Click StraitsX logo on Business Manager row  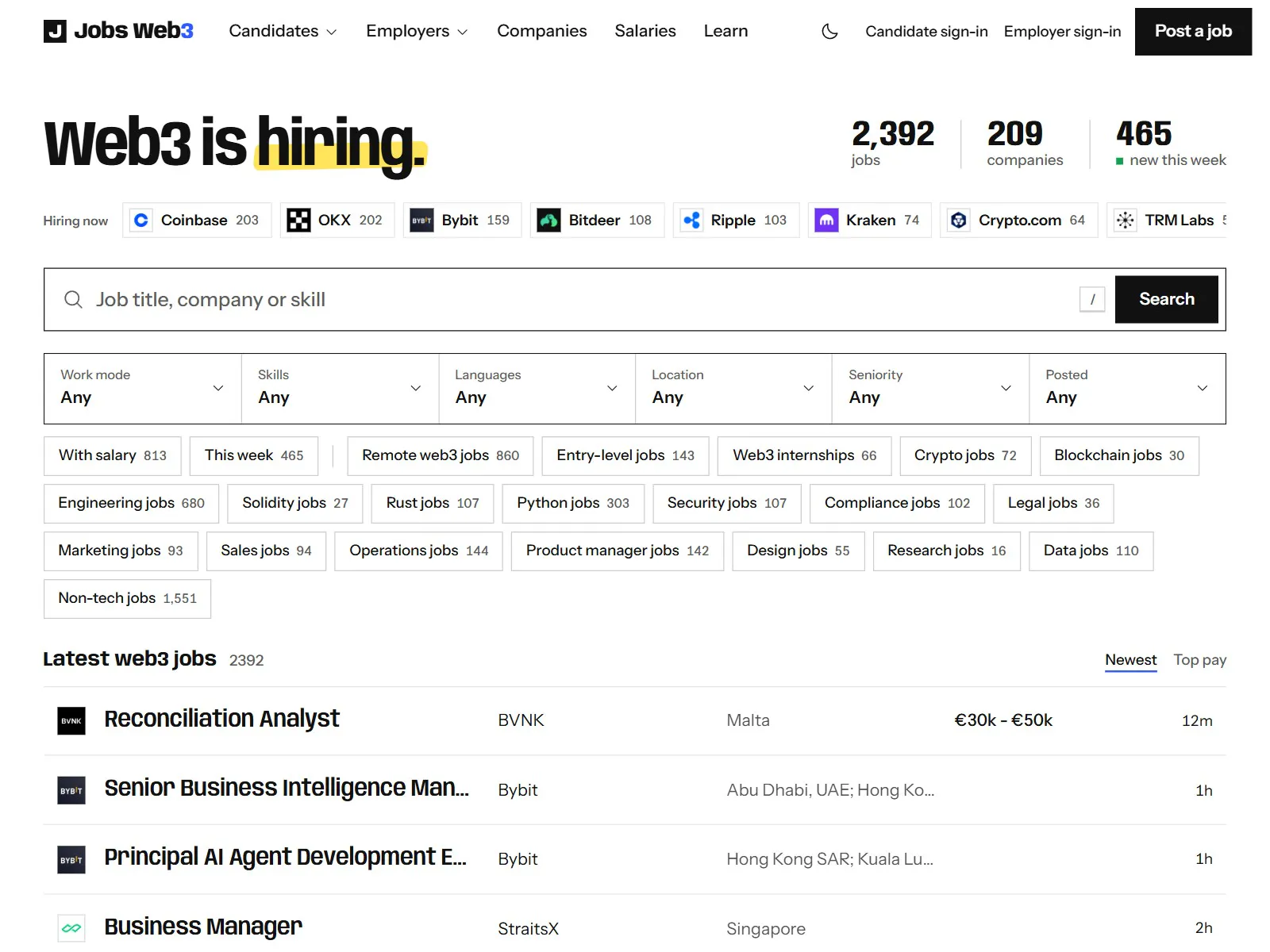coord(71,928)
